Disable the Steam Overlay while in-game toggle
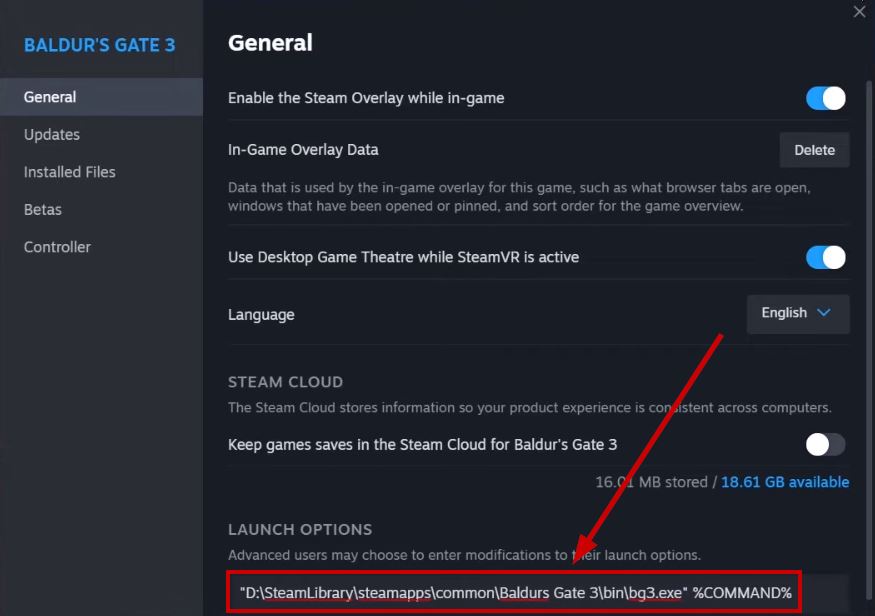 tap(826, 98)
